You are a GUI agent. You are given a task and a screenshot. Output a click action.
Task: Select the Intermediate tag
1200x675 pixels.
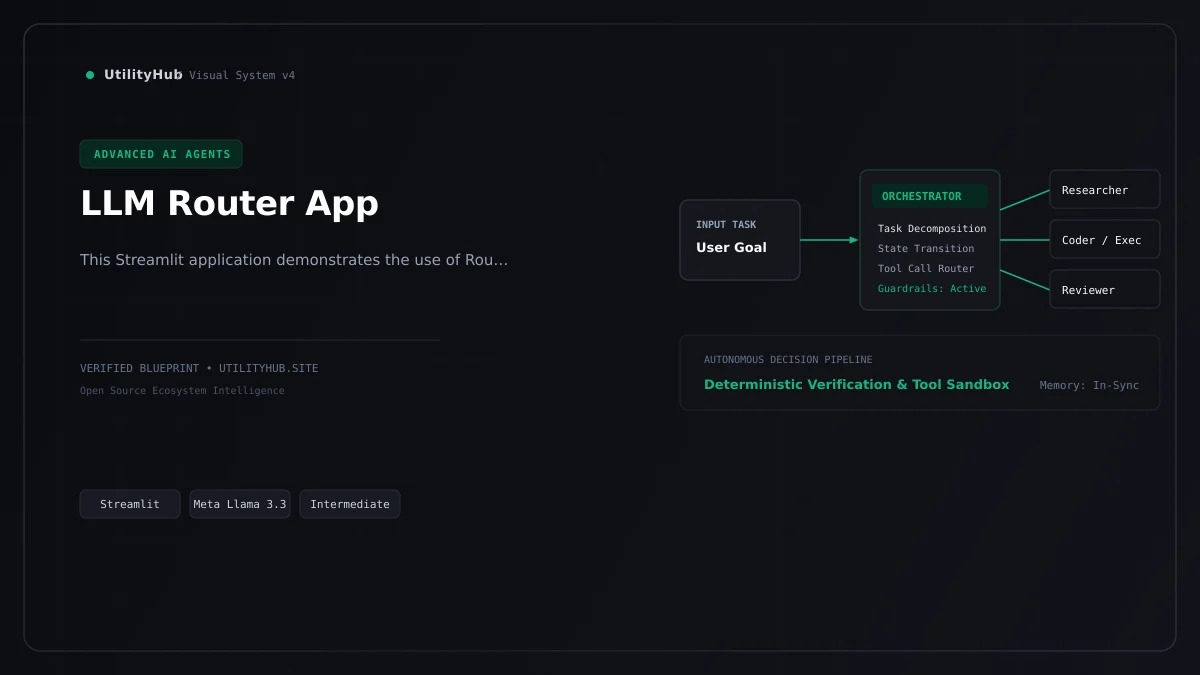(350, 504)
